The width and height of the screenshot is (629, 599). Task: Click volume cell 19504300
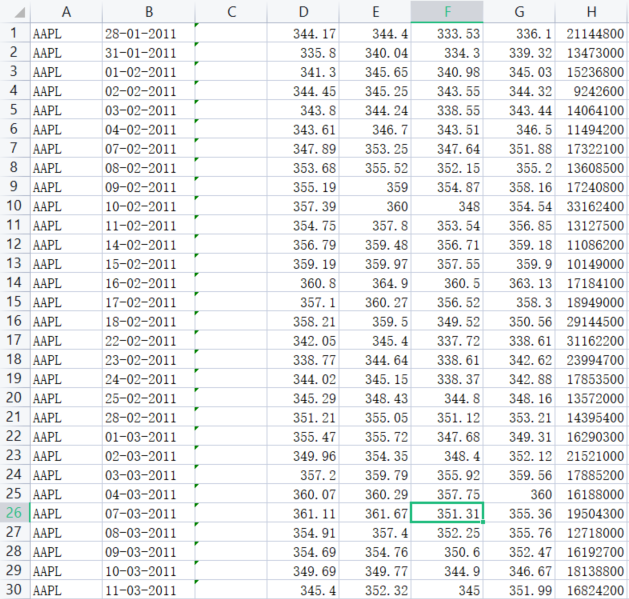click(592, 513)
